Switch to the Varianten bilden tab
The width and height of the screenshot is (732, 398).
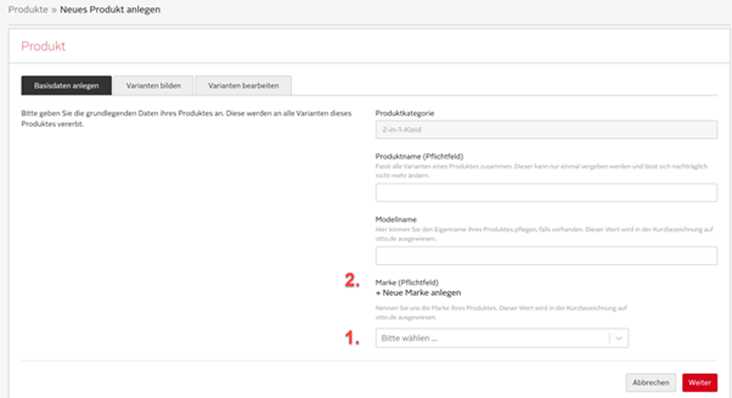(x=153, y=85)
